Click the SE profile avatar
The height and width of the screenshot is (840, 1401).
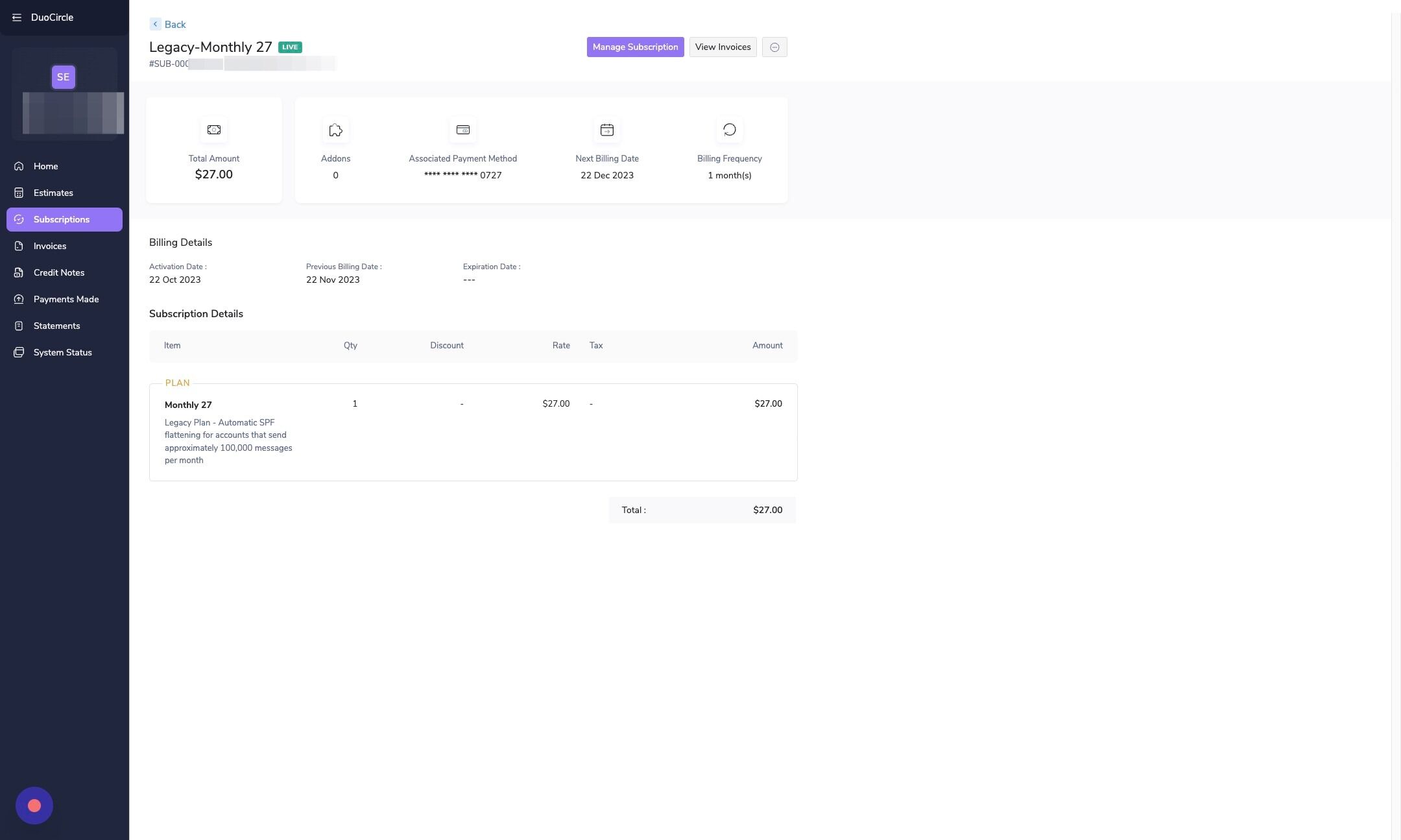pyautogui.click(x=63, y=77)
